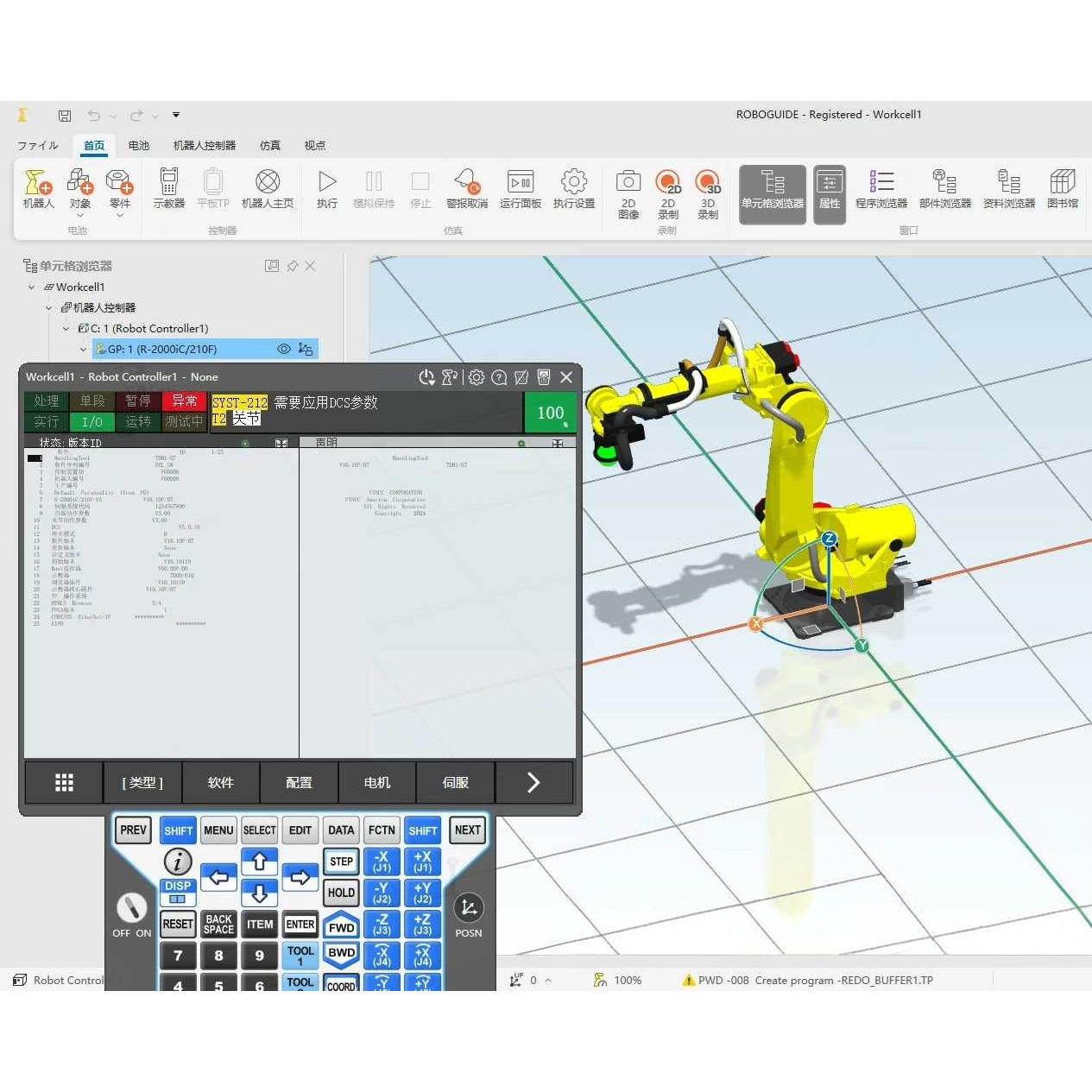Click the FCTN key on pendant
Screen dimensions: 1092x1092
382,830
